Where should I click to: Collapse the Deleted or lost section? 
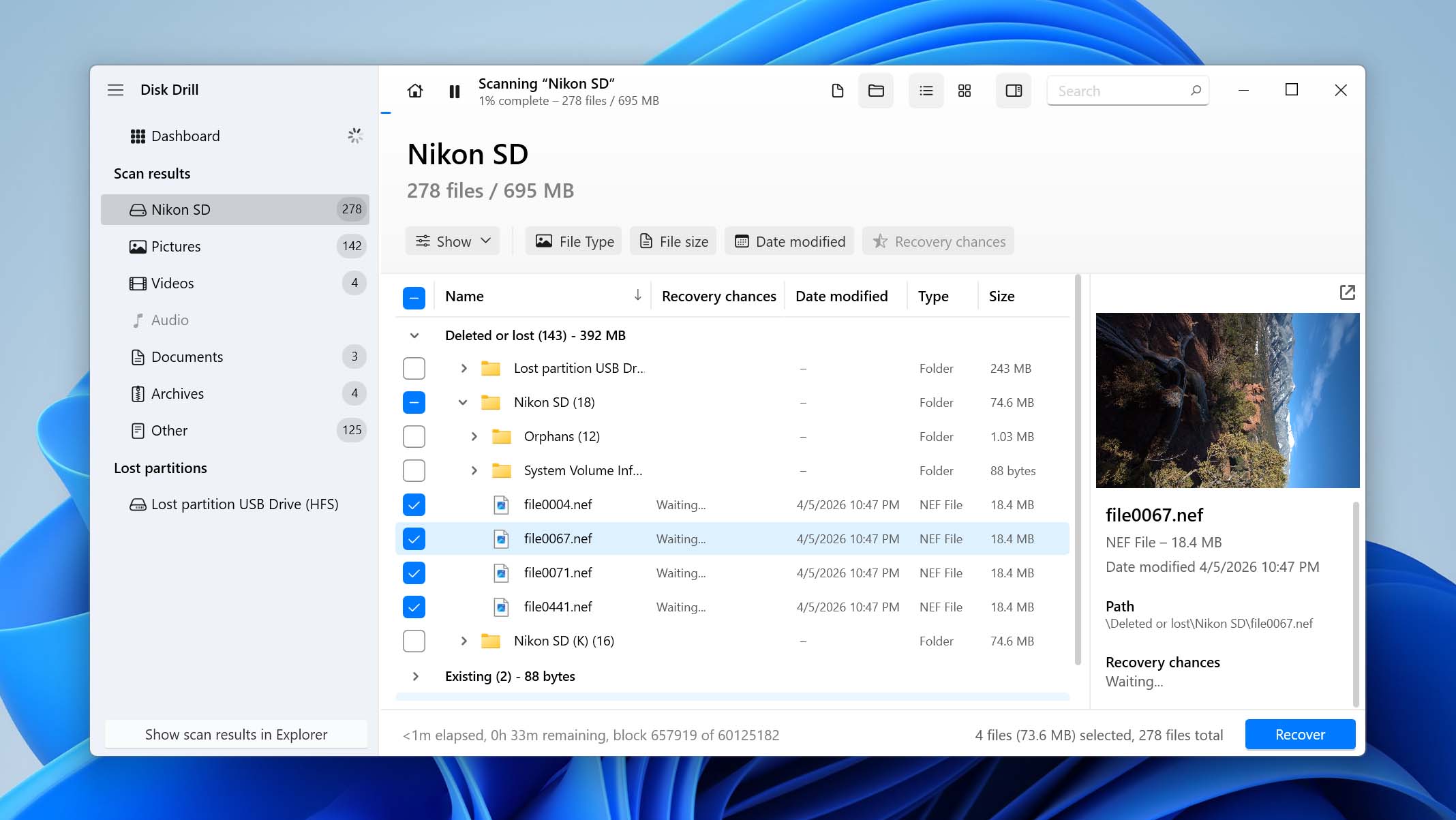414,335
